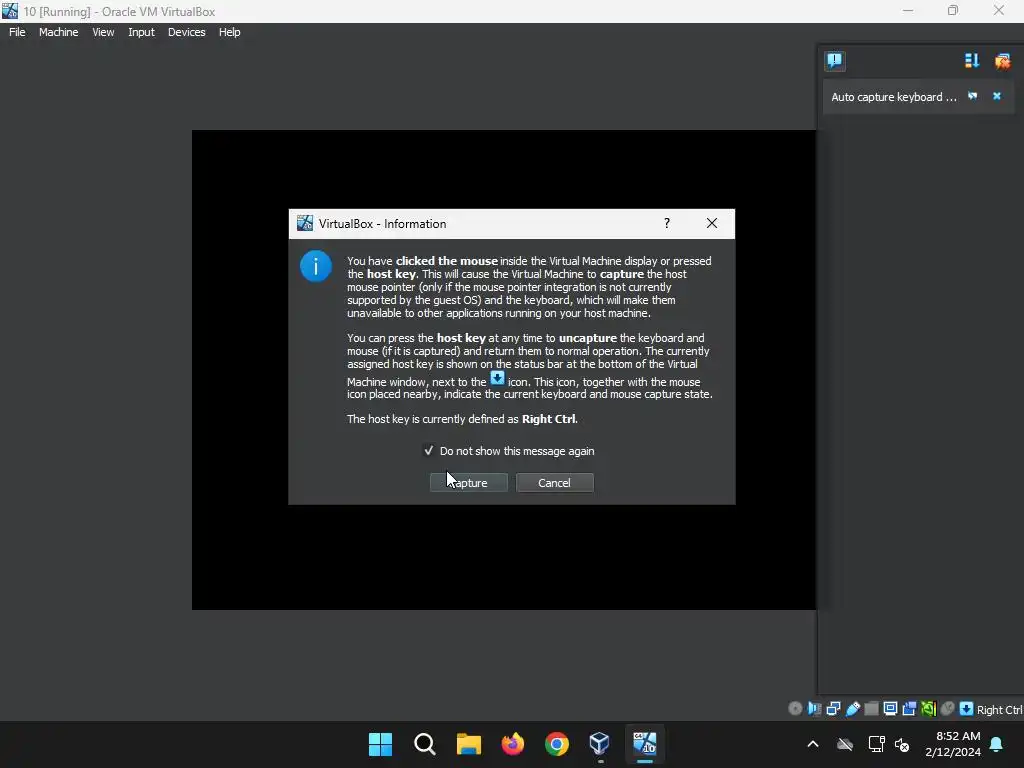Launch Chrome from the taskbar
The image size is (1024, 768).
coord(556,744)
